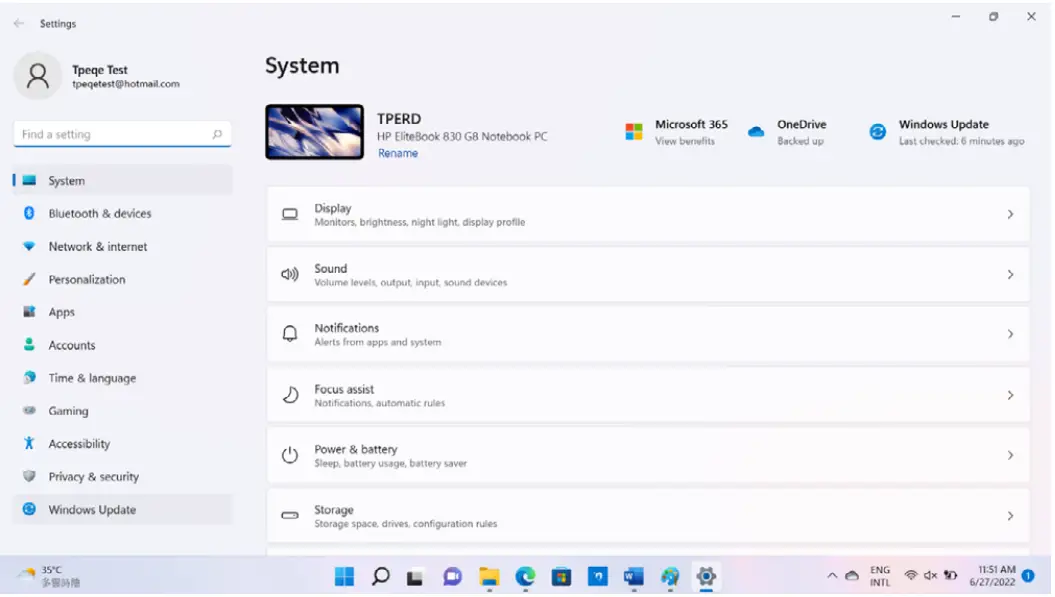
Task: Open Microsoft Word from the taskbar
Action: 633,576
